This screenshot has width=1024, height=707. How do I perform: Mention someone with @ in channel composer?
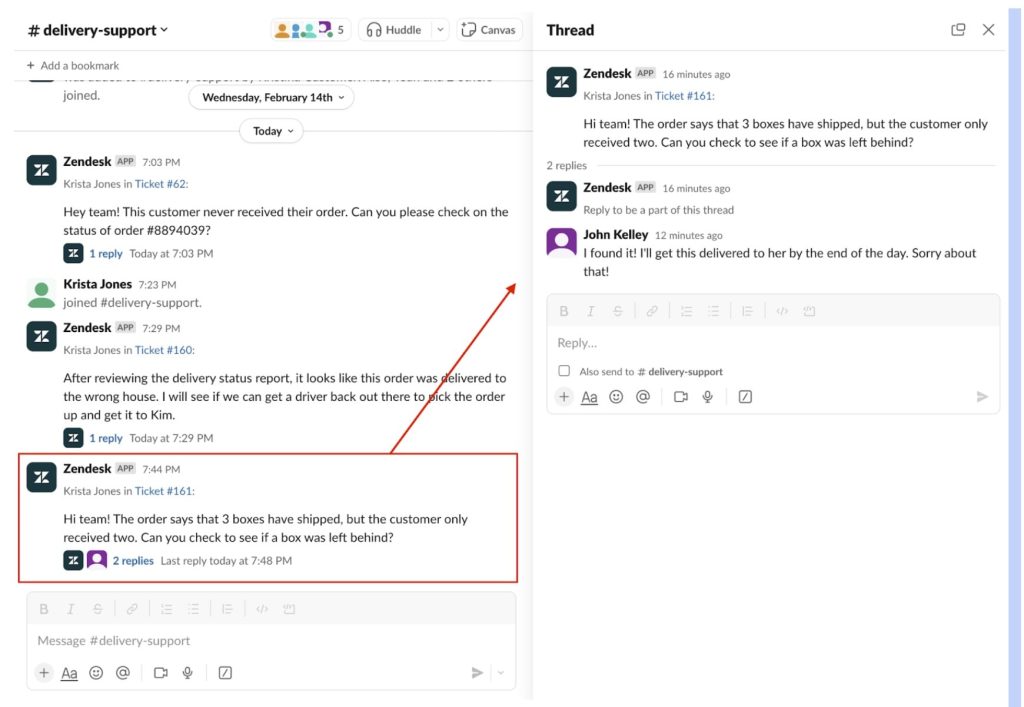pyautogui.click(x=123, y=672)
